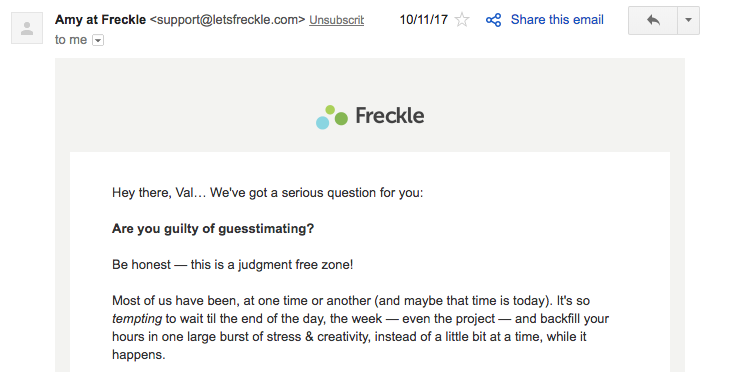The image size is (745, 372).
Task: Click the 10/11/17 date stamp
Action: (x=423, y=20)
